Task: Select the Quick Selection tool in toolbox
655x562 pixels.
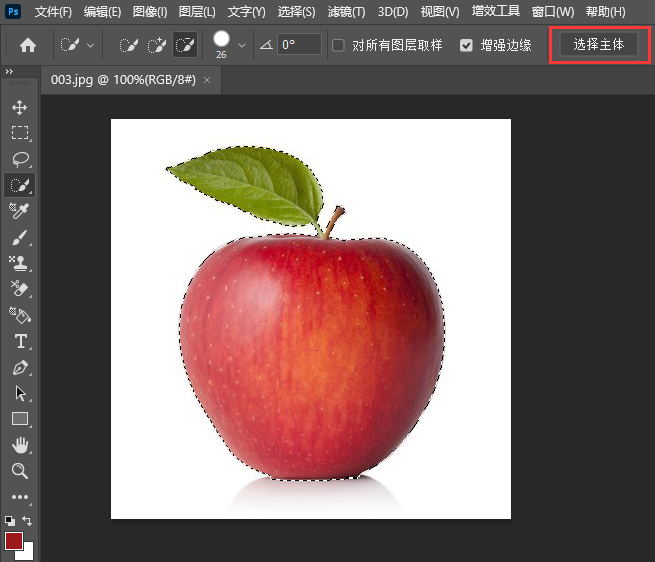Action: [x=20, y=185]
